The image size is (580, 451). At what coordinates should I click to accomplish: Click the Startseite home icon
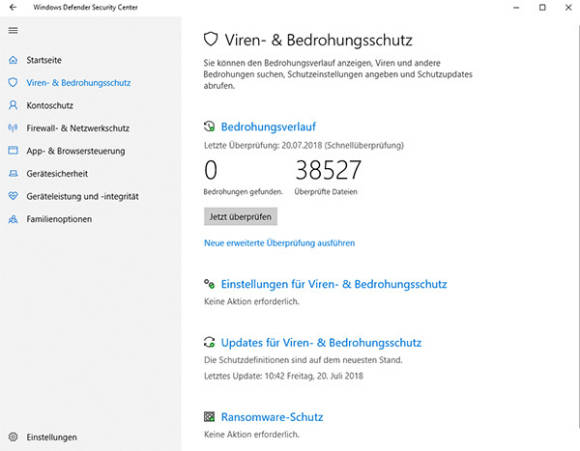click(x=13, y=60)
